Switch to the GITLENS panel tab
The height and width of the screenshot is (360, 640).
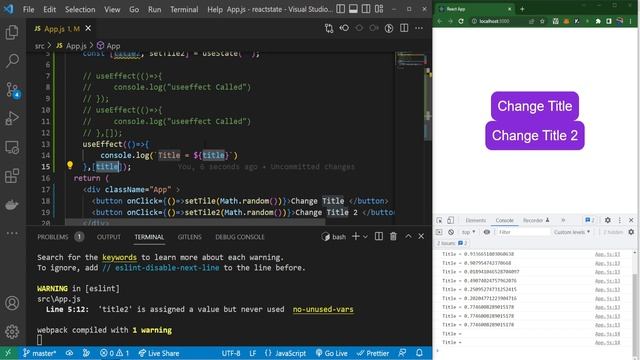(x=189, y=237)
